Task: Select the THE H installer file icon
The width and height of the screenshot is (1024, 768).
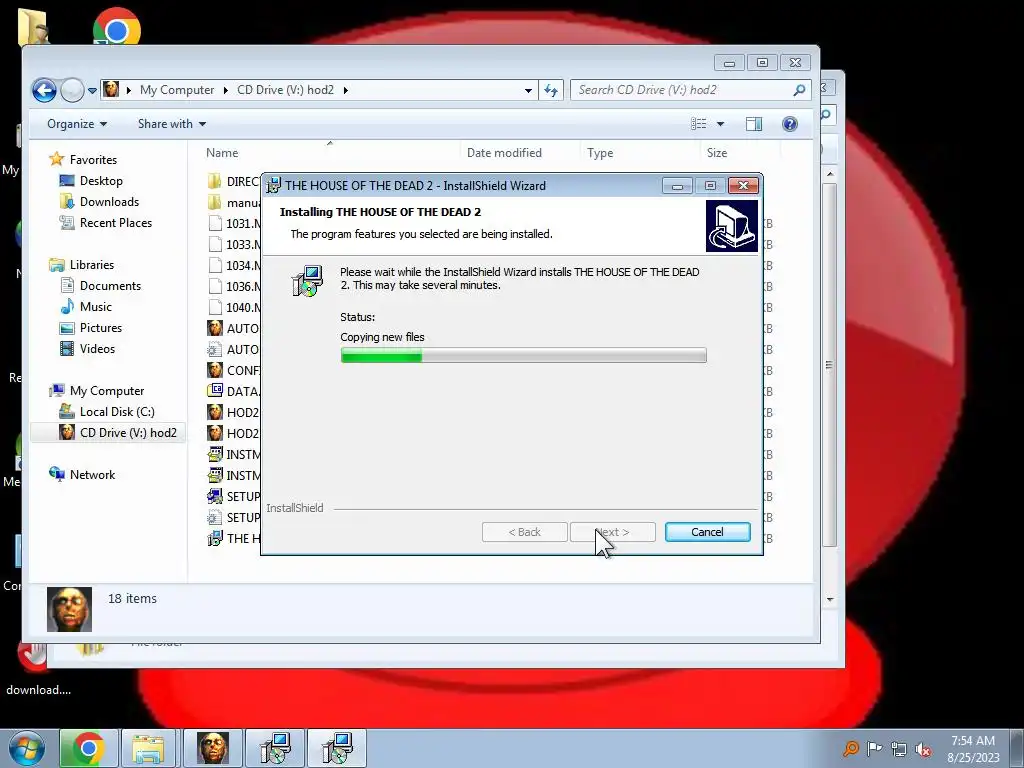Action: pyautogui.click(x=215, y=538)
